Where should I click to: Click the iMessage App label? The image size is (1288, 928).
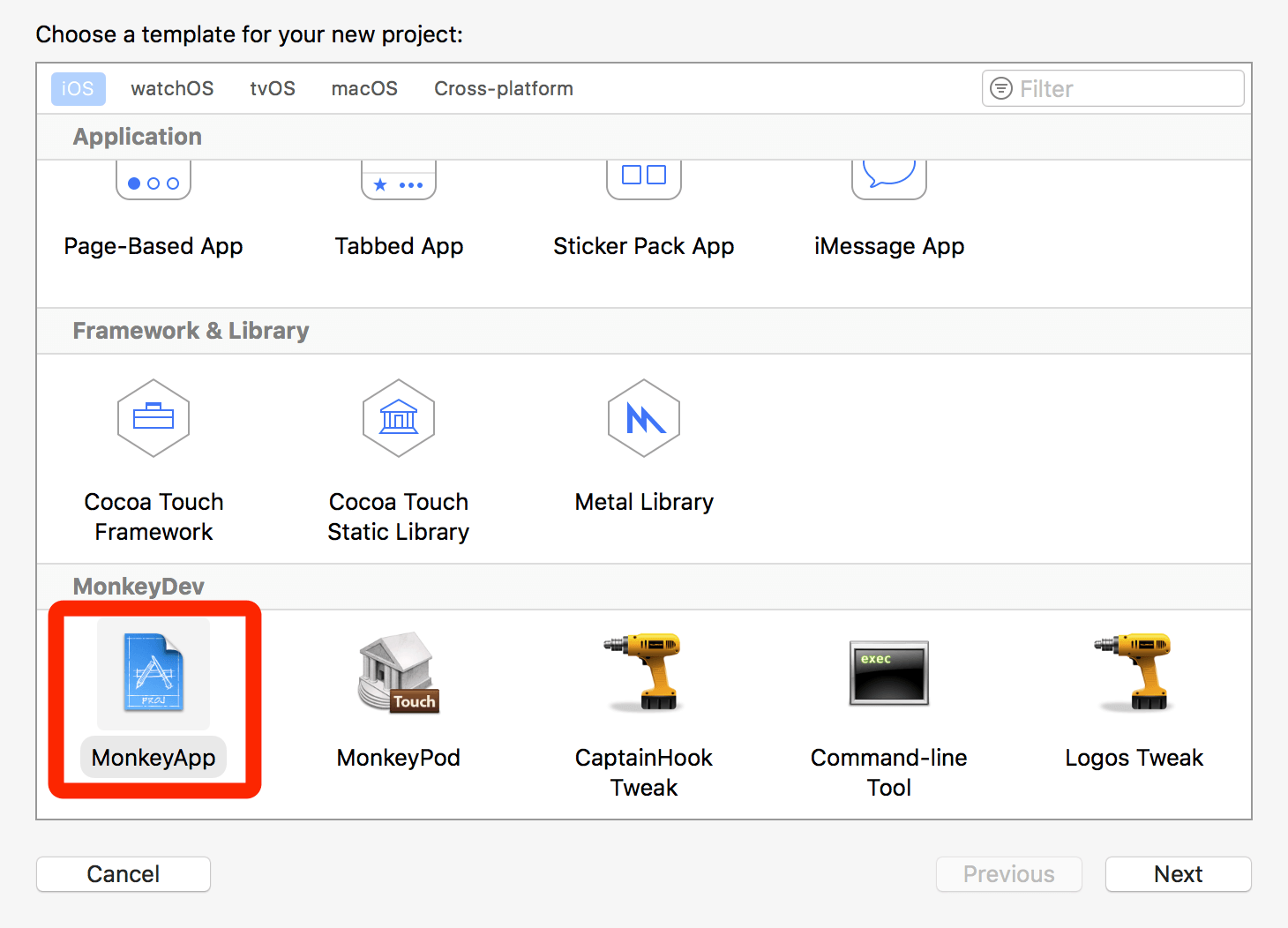(x=889, y=246)
